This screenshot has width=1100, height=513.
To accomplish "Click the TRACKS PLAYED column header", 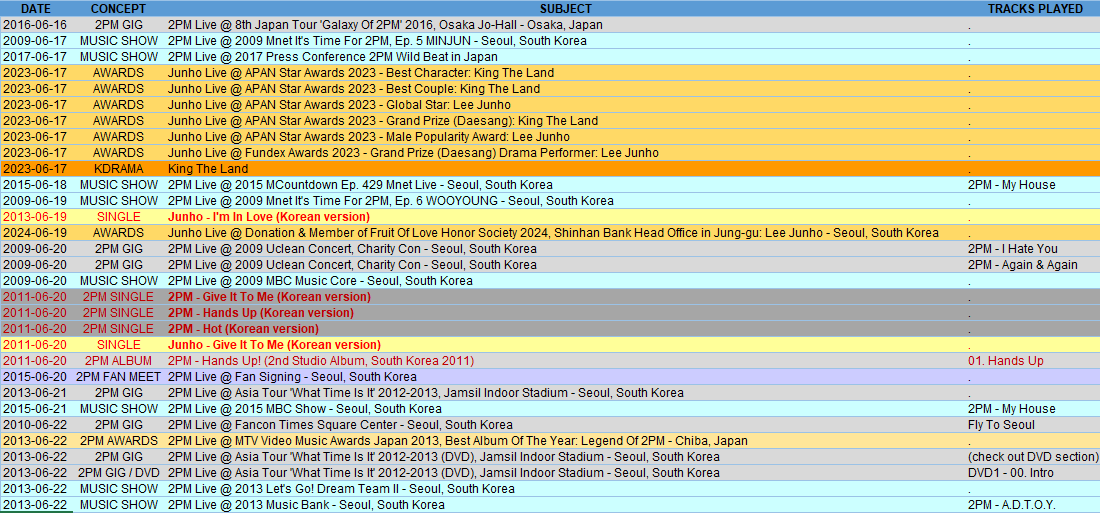I will point(1035,8).
